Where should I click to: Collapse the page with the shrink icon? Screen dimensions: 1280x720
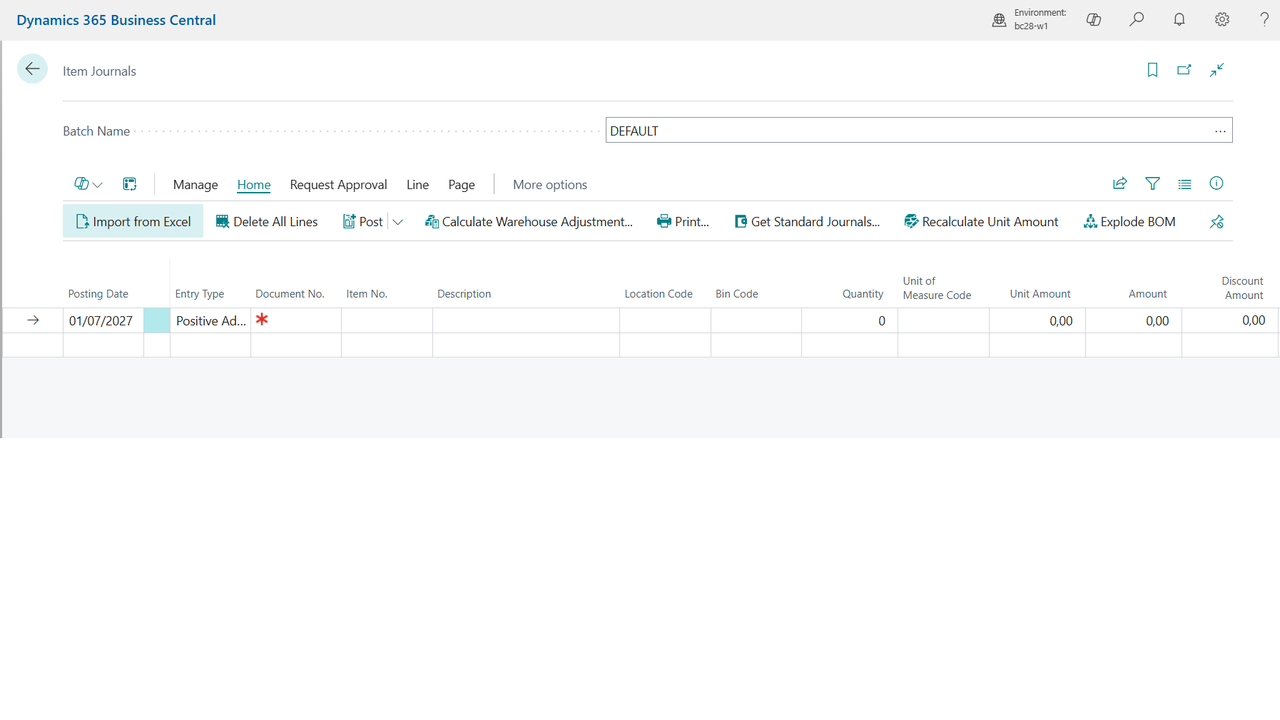(1217, 70)
